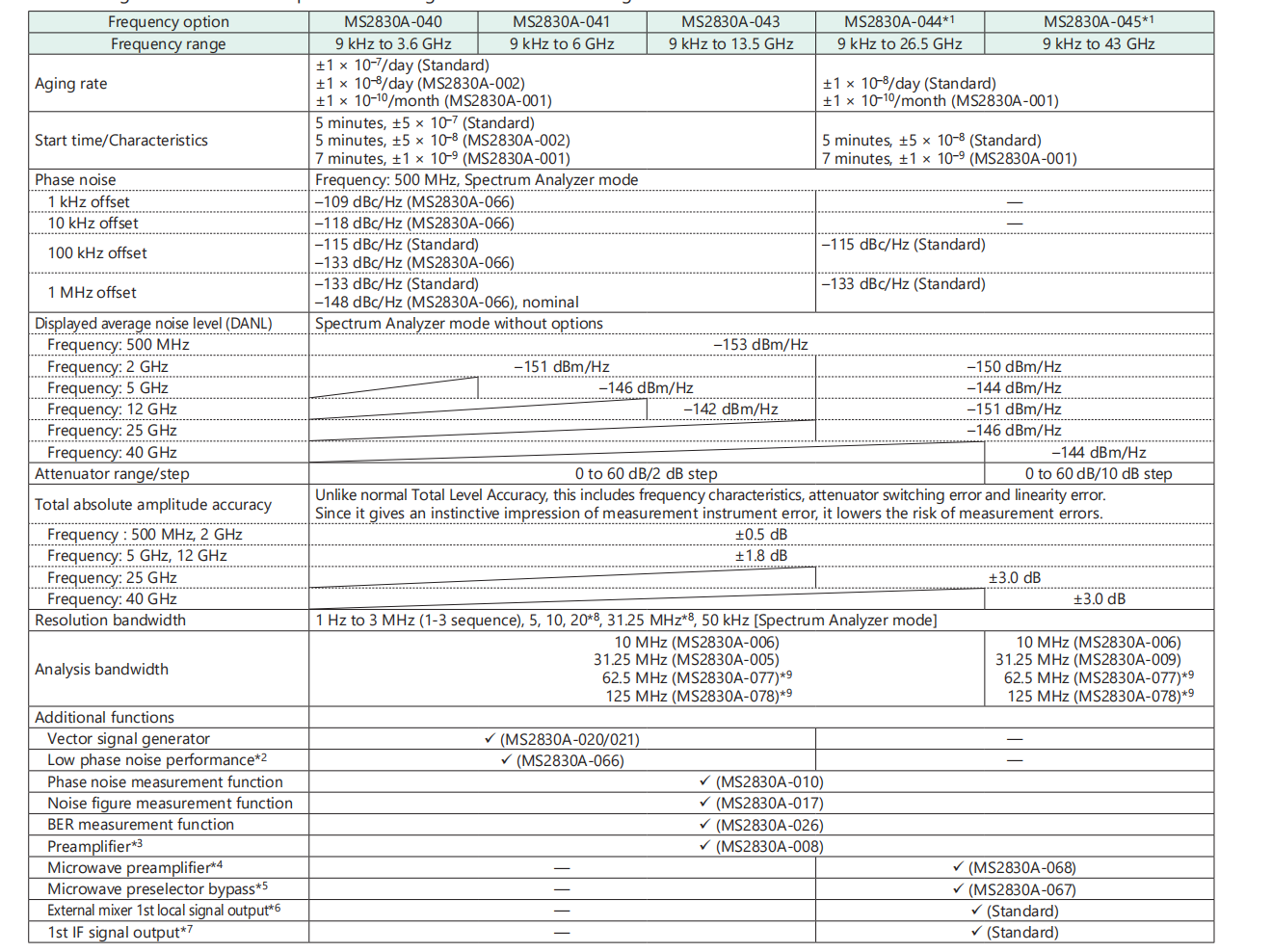Click the 'Preamplifier' row label

(x=94, y=846)
